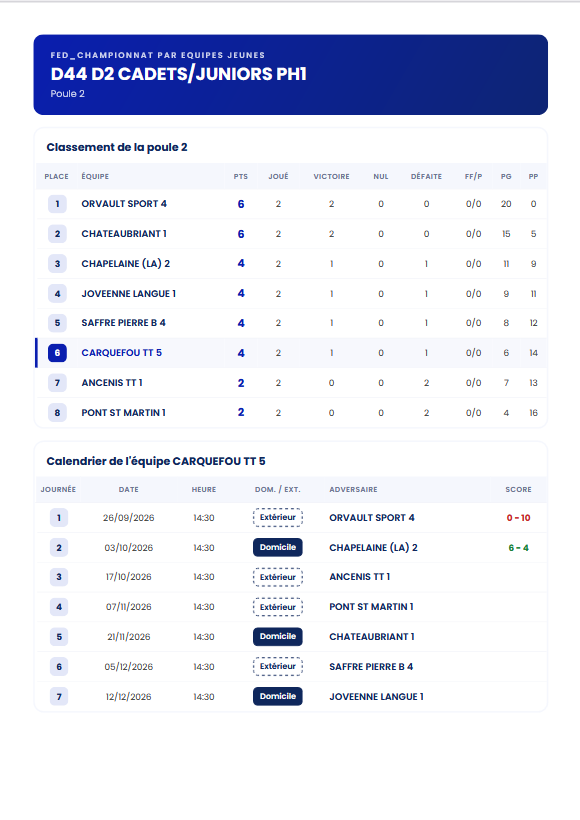The height and width of the screenshot is (820, 580).
Task: Click the NUL column header
Action: (381, 177)
